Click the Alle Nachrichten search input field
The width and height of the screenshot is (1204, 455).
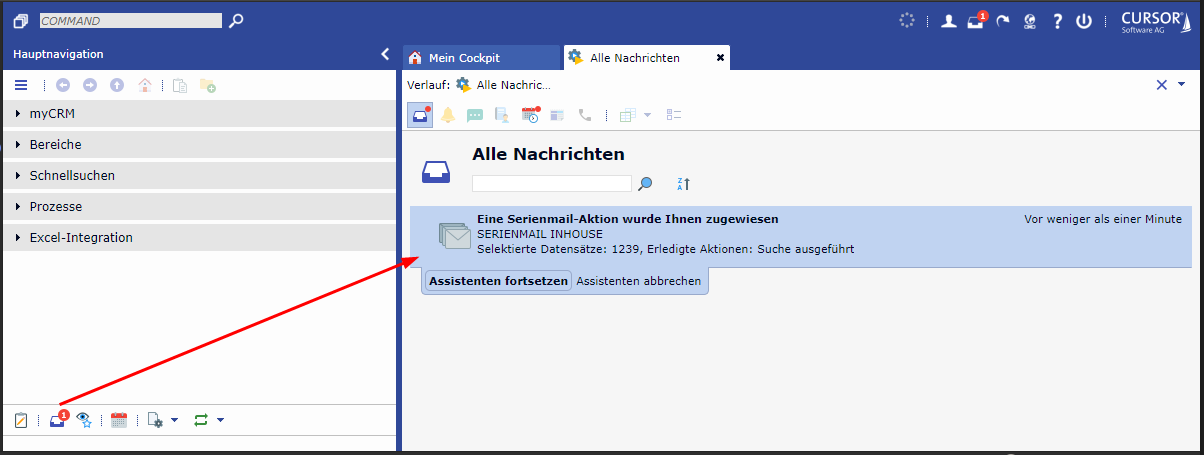click(551, 184)
